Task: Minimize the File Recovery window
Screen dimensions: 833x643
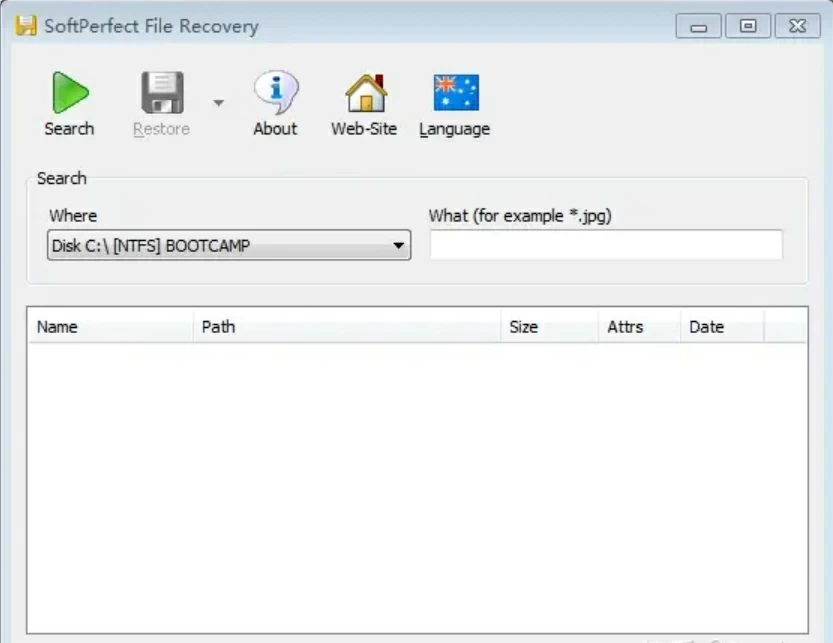Action: click(697, 25)
